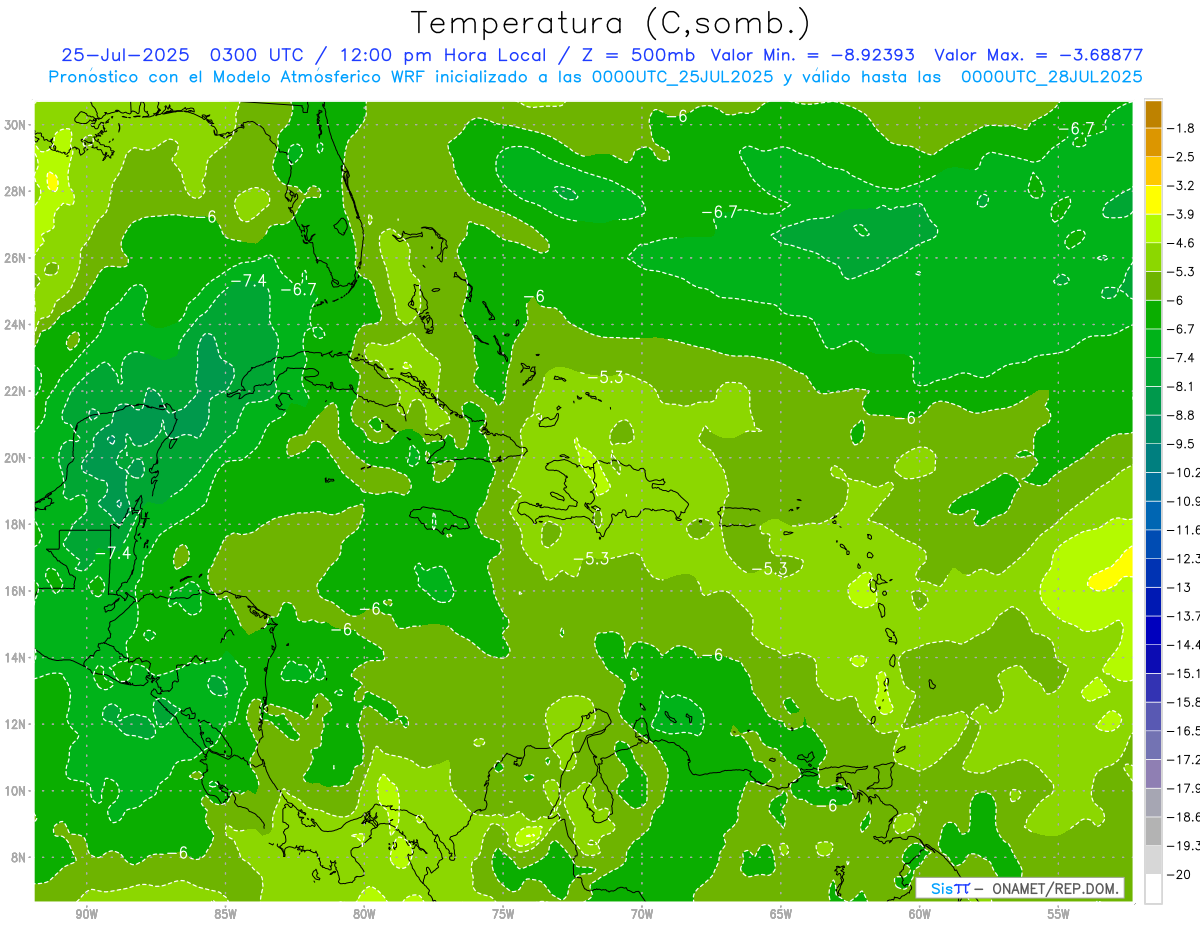This screenshot has height=927, width=1200.
Task: Click the -12.3 colorbar scale label
Action: (1183, 558)
